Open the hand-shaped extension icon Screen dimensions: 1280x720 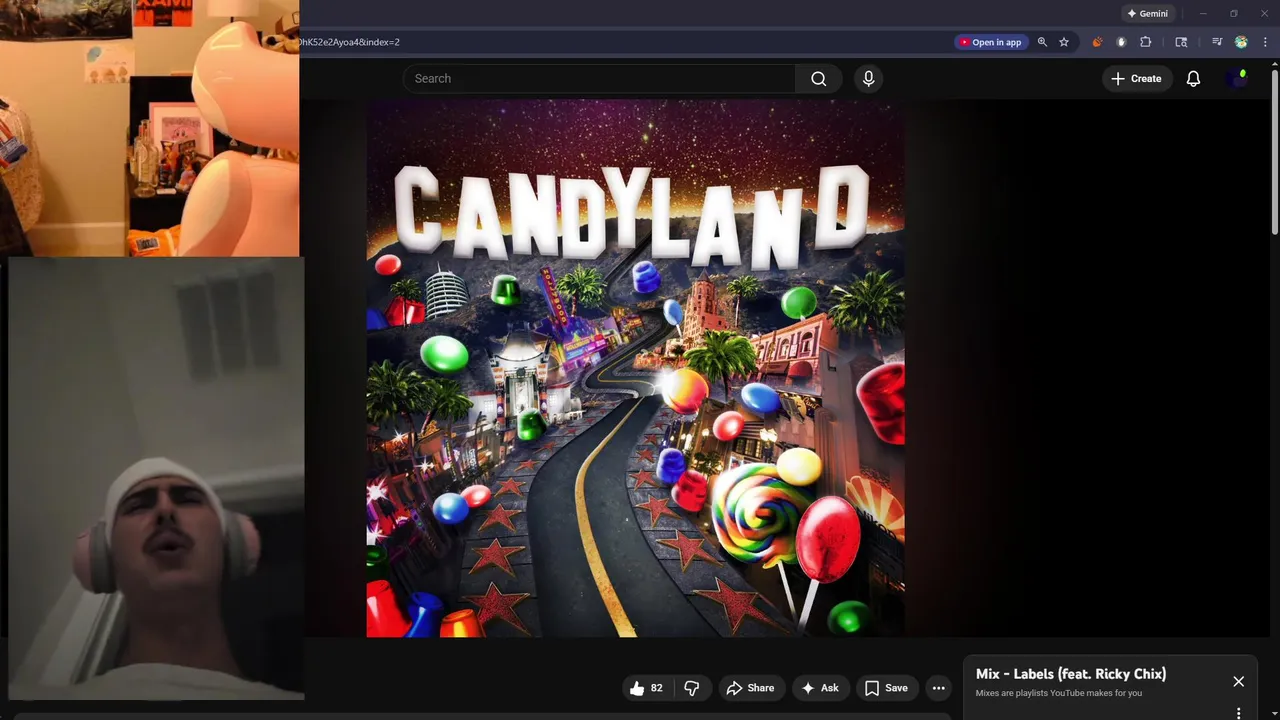pyautogui.click(x=1121, y=42)
